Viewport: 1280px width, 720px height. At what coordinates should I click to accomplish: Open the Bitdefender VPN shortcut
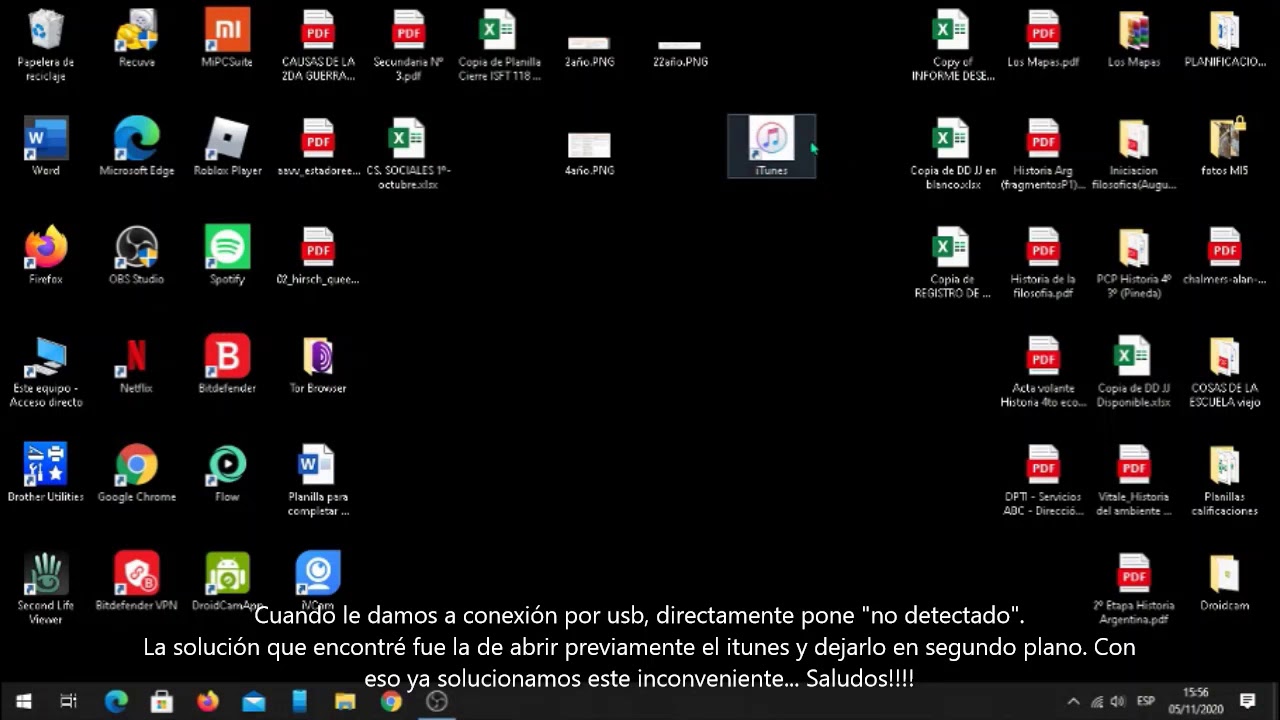[137, 582]
